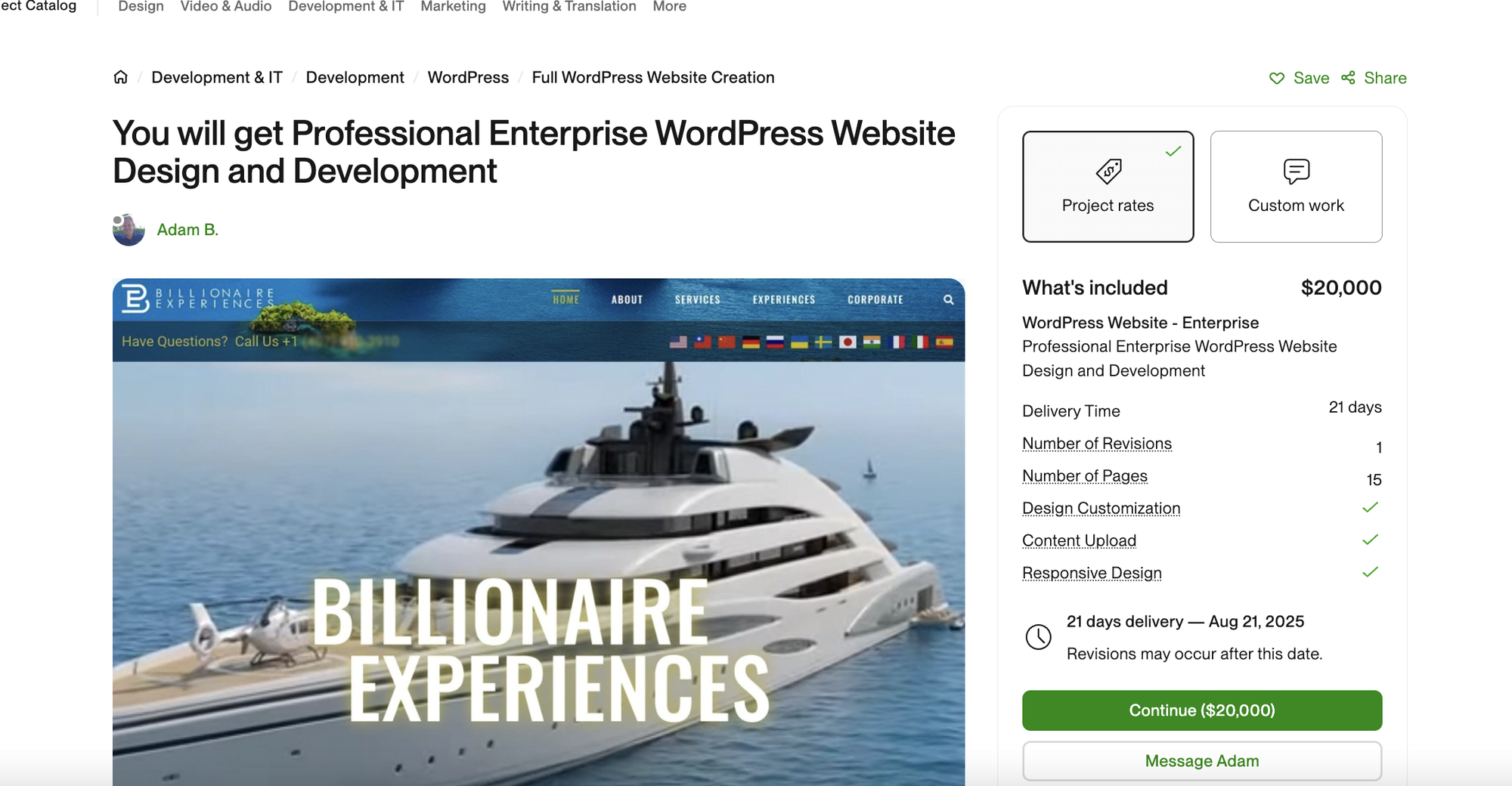Open the Writing & Translation nav category
1512x786 pixels.
[x=569, y=7]
